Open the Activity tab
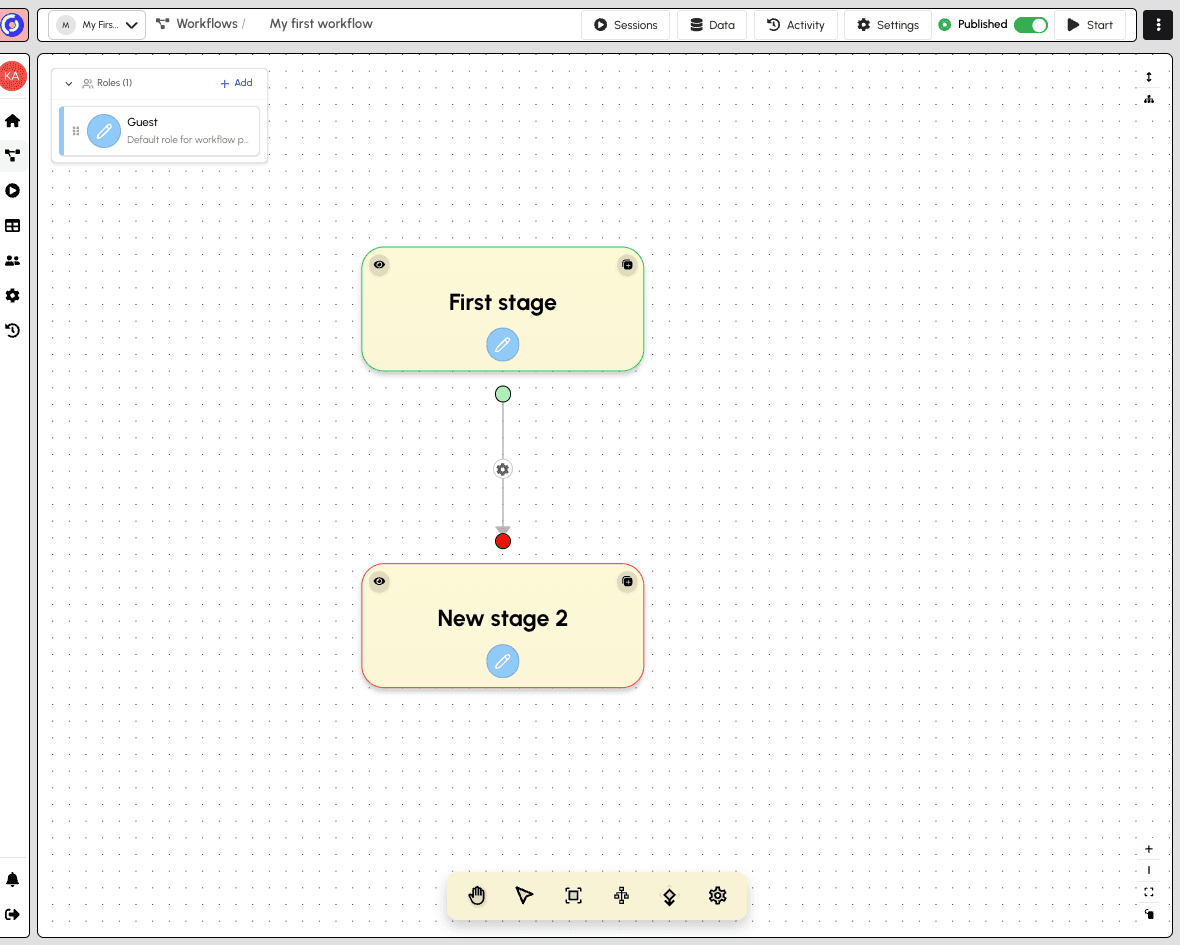The height and width of the screenshot is (945, 1193). [795, 24]
